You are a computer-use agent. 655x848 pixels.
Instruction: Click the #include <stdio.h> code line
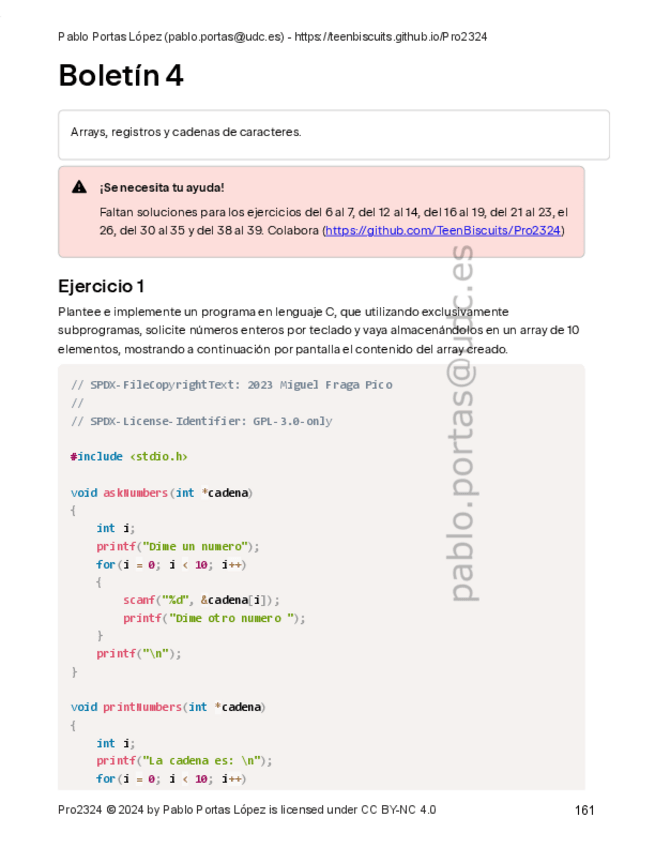click(129, 456)
